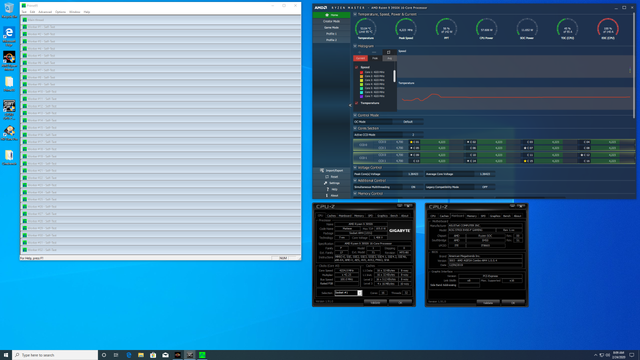Open Help in Ryzen Master sidebar
Viewport: 640px width, 360px height.
[331, 189]
